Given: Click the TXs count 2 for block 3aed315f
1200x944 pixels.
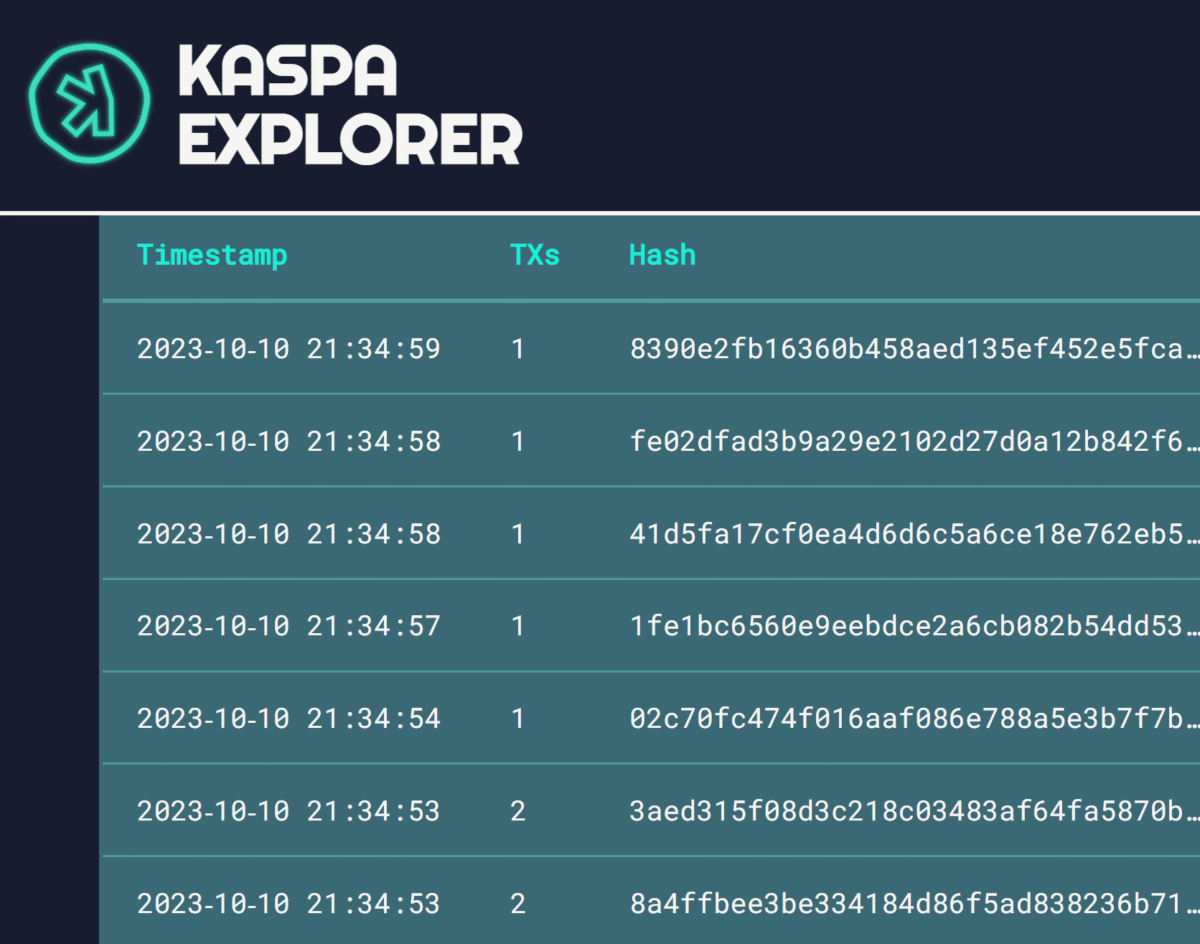Looking at the screenshot, I should click(518, 810).
